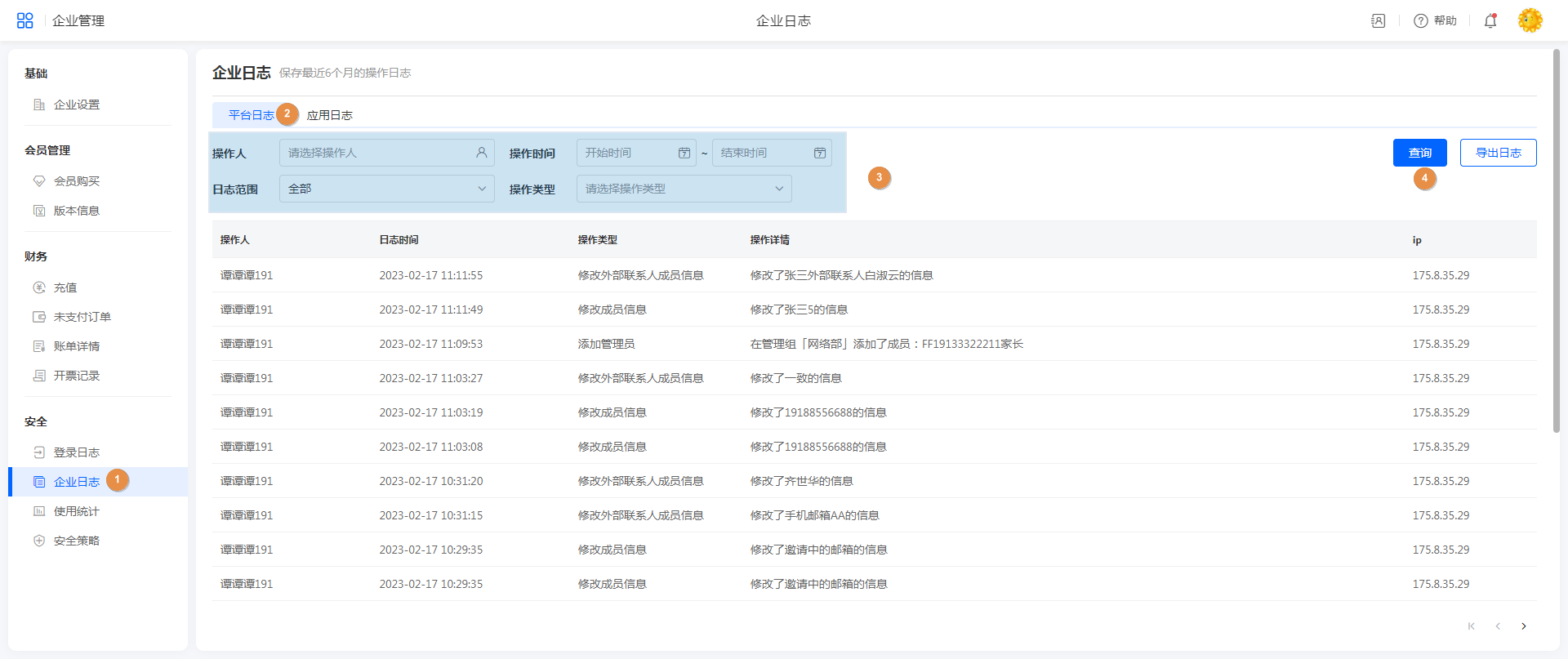Open the 操作类型 dropdown
This screenshot has height=659, width=1568.
pyautogui.click(x=684, y=189)
